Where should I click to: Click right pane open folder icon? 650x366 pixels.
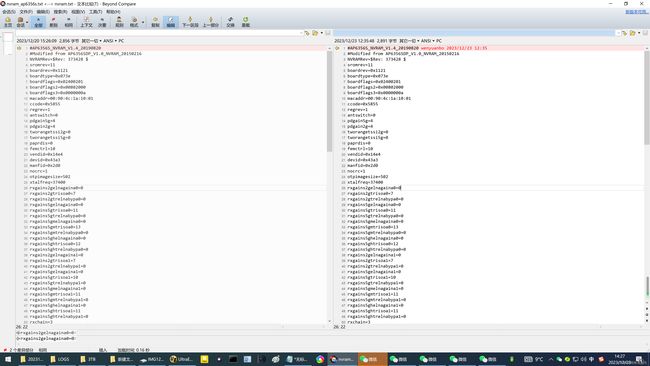[x=633, y=33]
